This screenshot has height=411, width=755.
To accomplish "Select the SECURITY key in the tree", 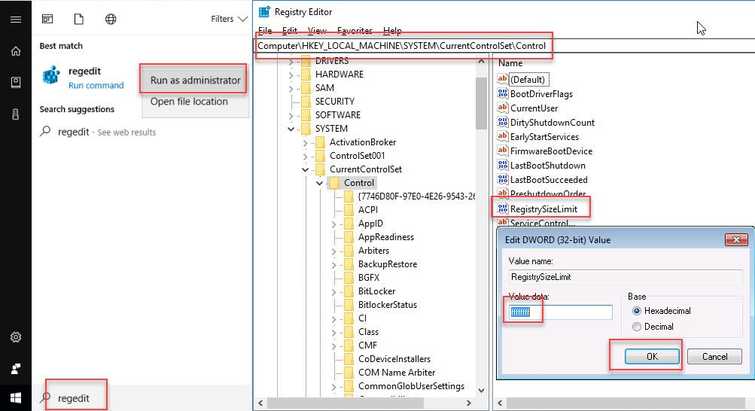I will (335, 102).
